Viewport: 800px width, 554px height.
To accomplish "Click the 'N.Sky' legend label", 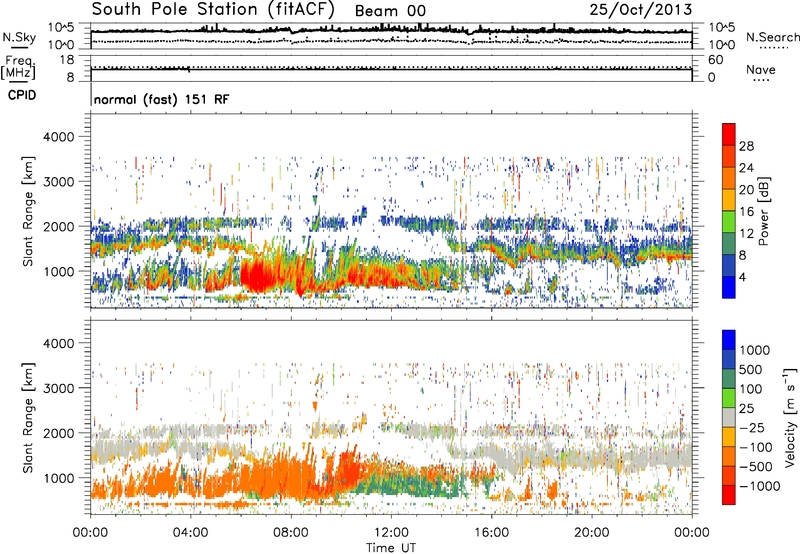I will click(x=19, y=37).
